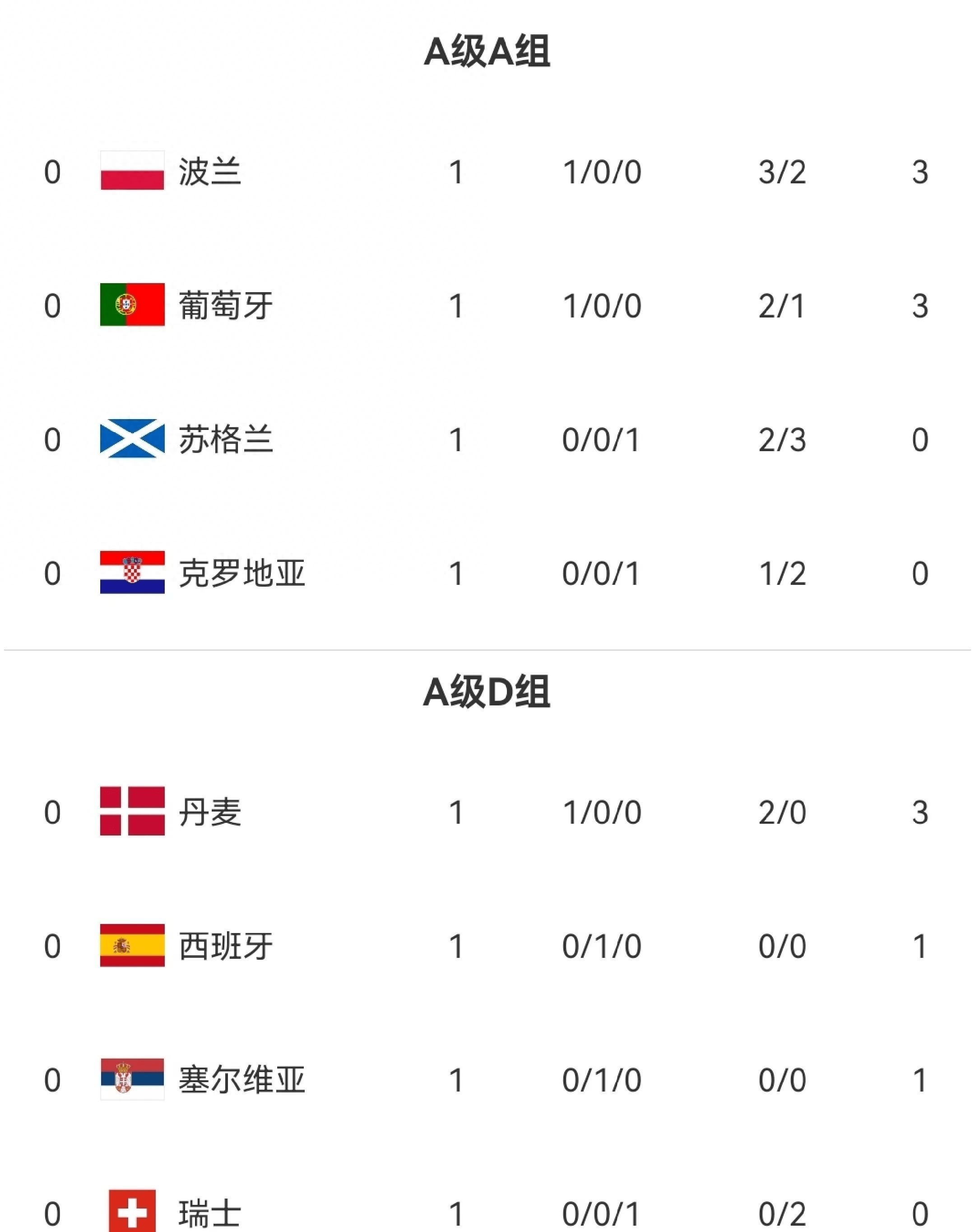Click Denmark's 2/0 goals record
975x1232 pixels.
click(781, 812)
